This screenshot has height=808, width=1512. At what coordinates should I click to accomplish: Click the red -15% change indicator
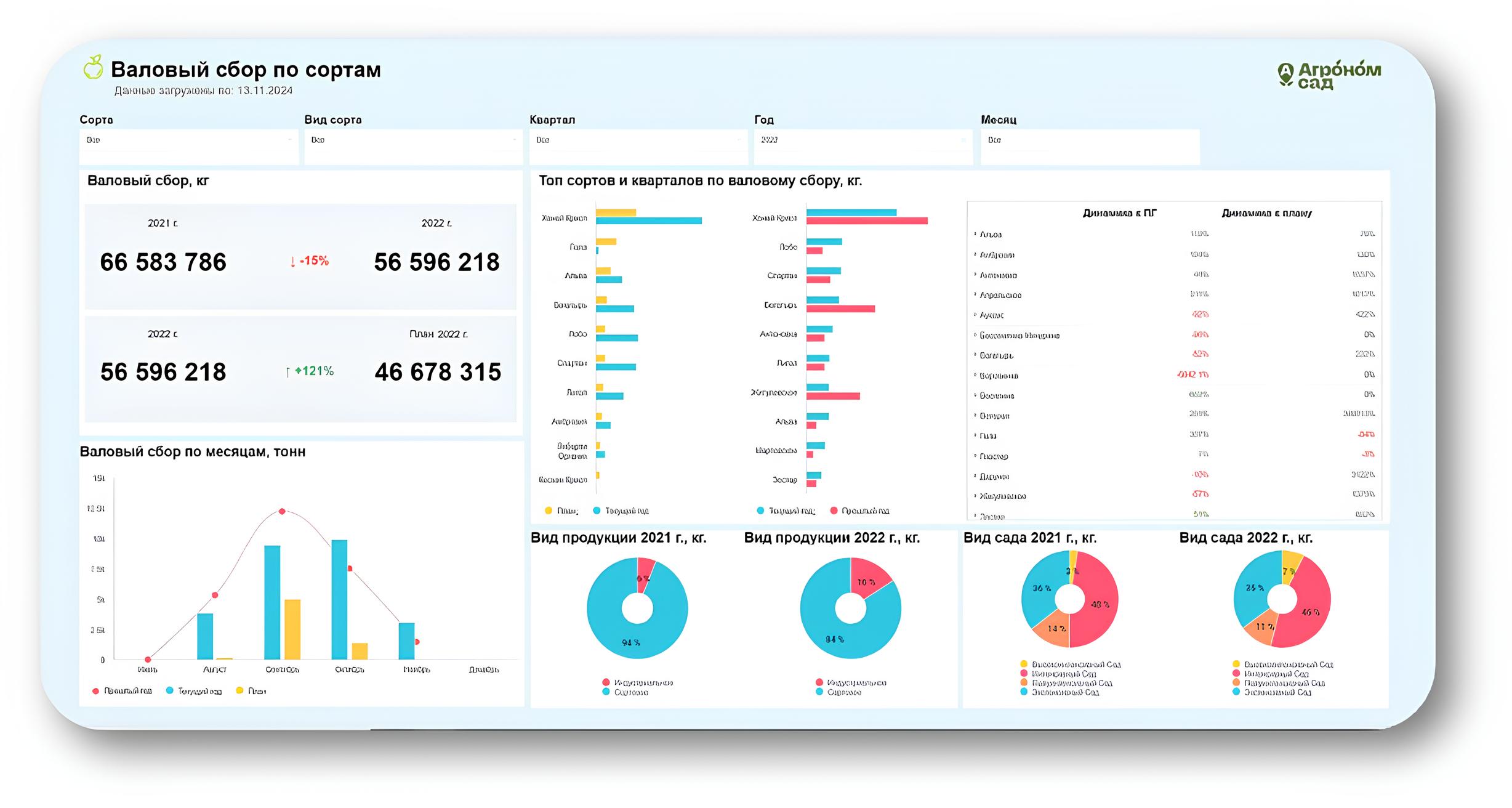(310, 261)
